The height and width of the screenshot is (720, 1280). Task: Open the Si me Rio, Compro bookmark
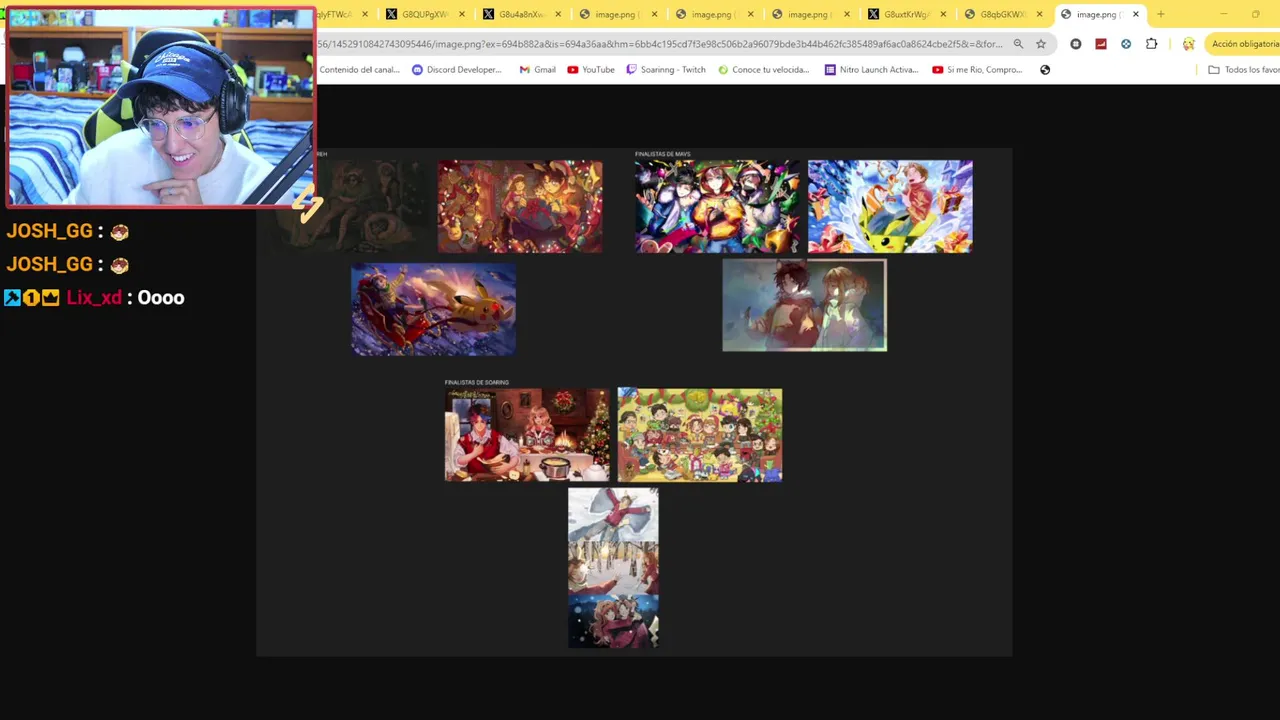point(978,70)
